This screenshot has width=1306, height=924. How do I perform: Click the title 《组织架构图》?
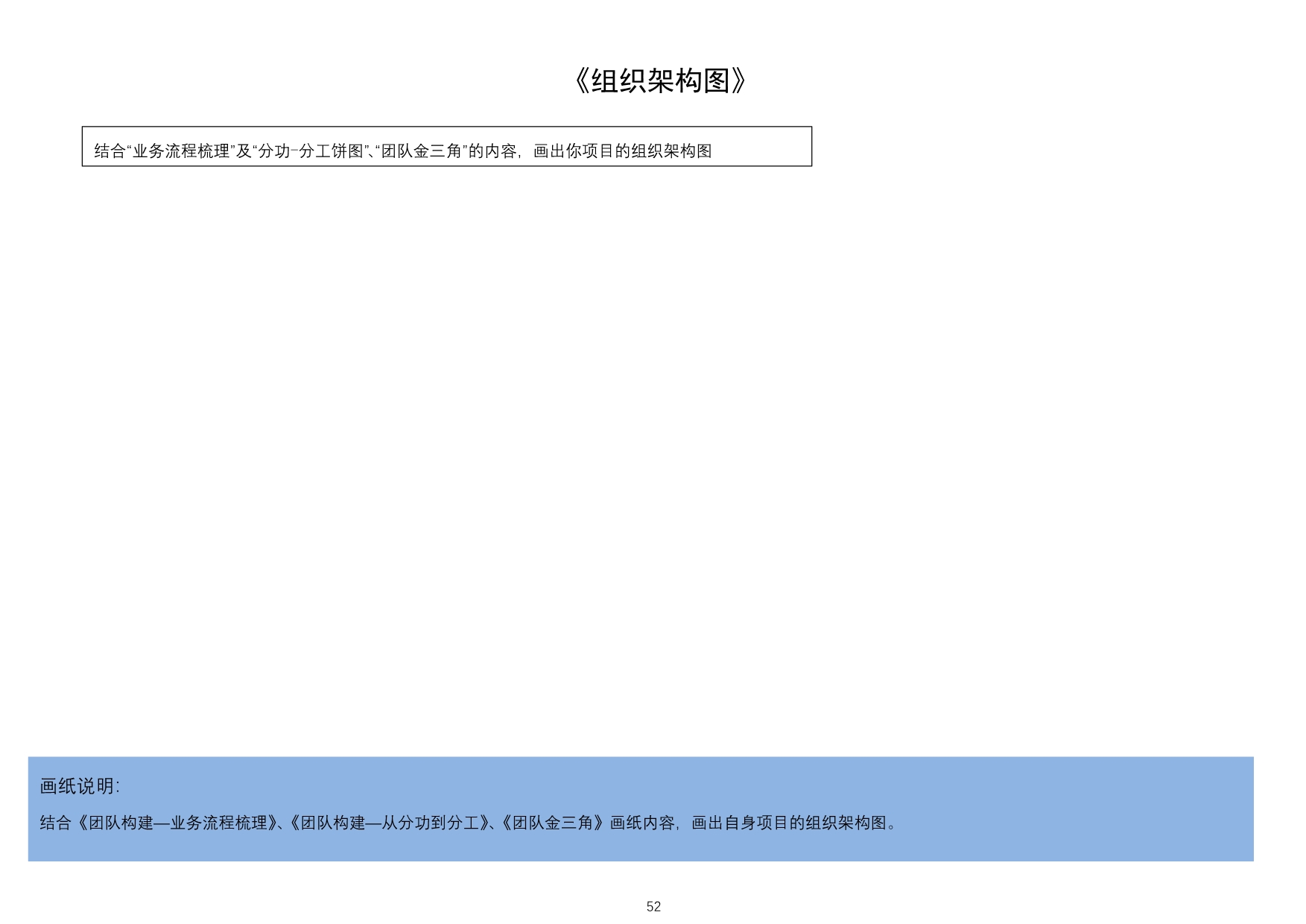point(660,80)
